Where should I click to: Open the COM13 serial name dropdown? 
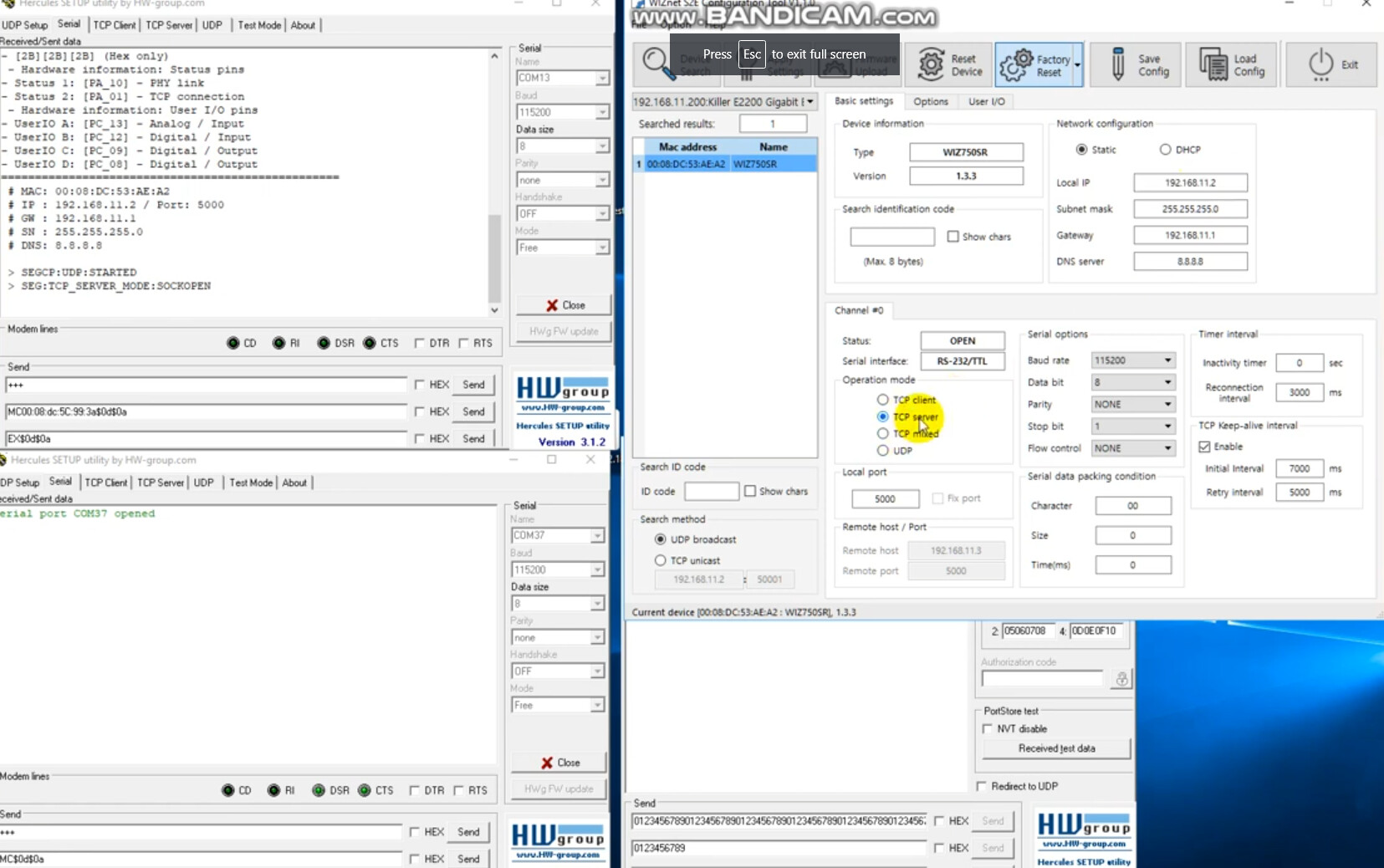point(602,78)
